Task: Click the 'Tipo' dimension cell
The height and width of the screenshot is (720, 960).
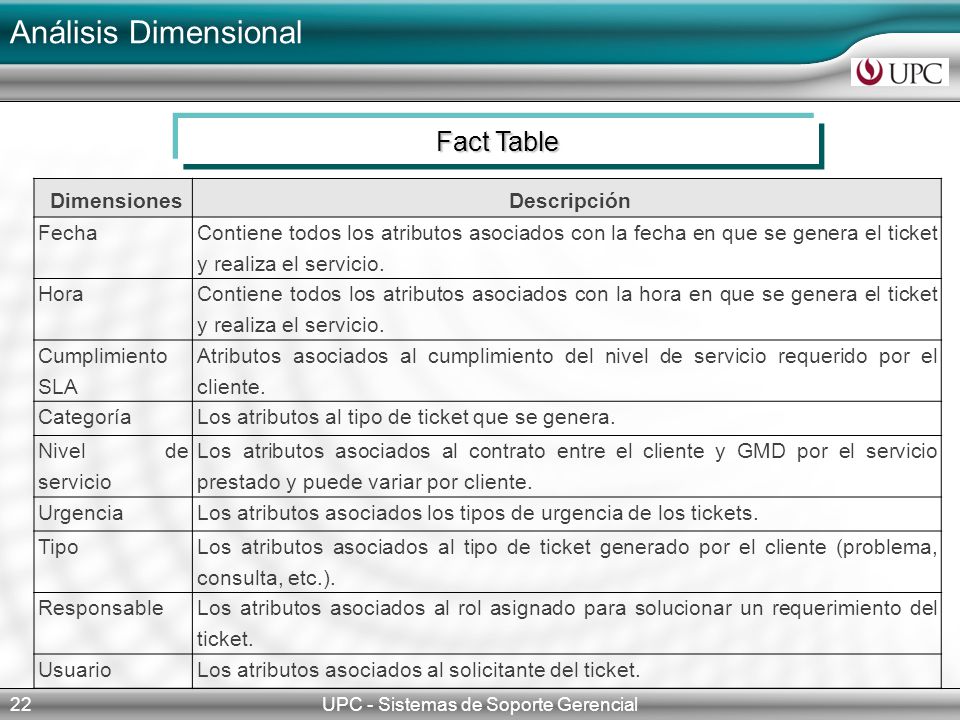Action: [113, 561]
